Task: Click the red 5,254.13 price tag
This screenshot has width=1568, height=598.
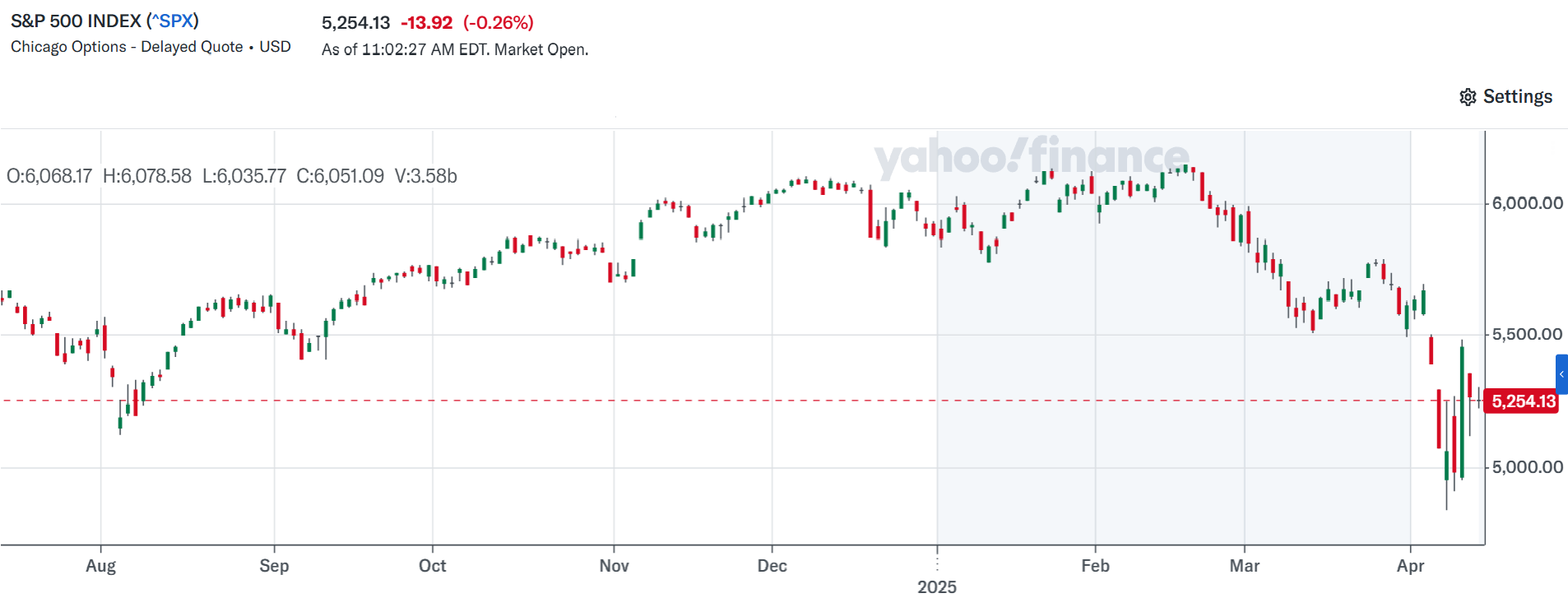Action: click(1522, 401)
